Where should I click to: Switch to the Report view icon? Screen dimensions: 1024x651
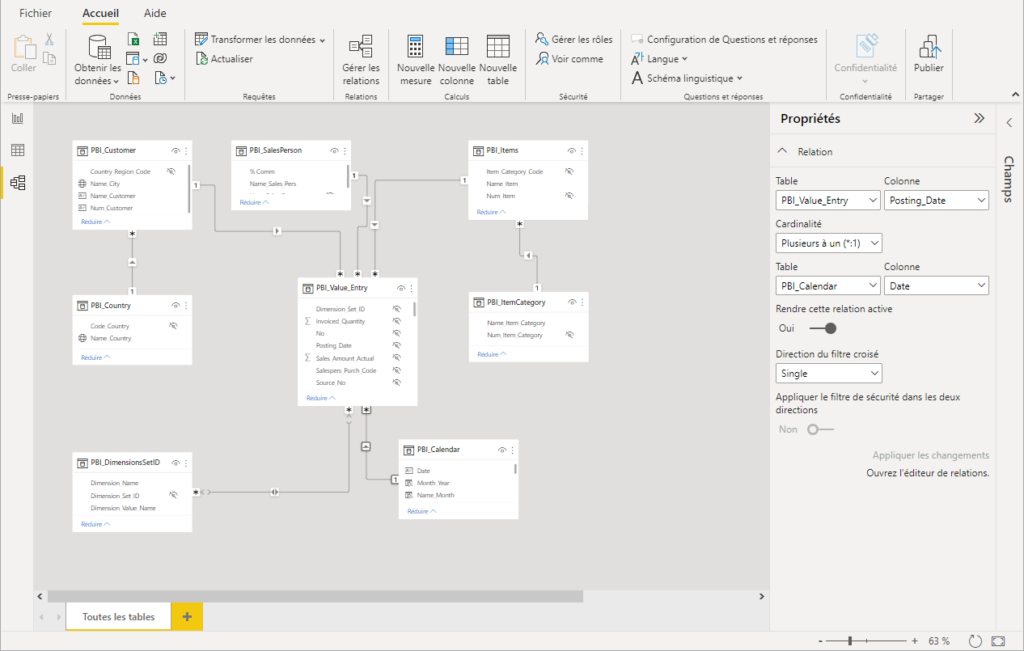[x=16, y=119]
